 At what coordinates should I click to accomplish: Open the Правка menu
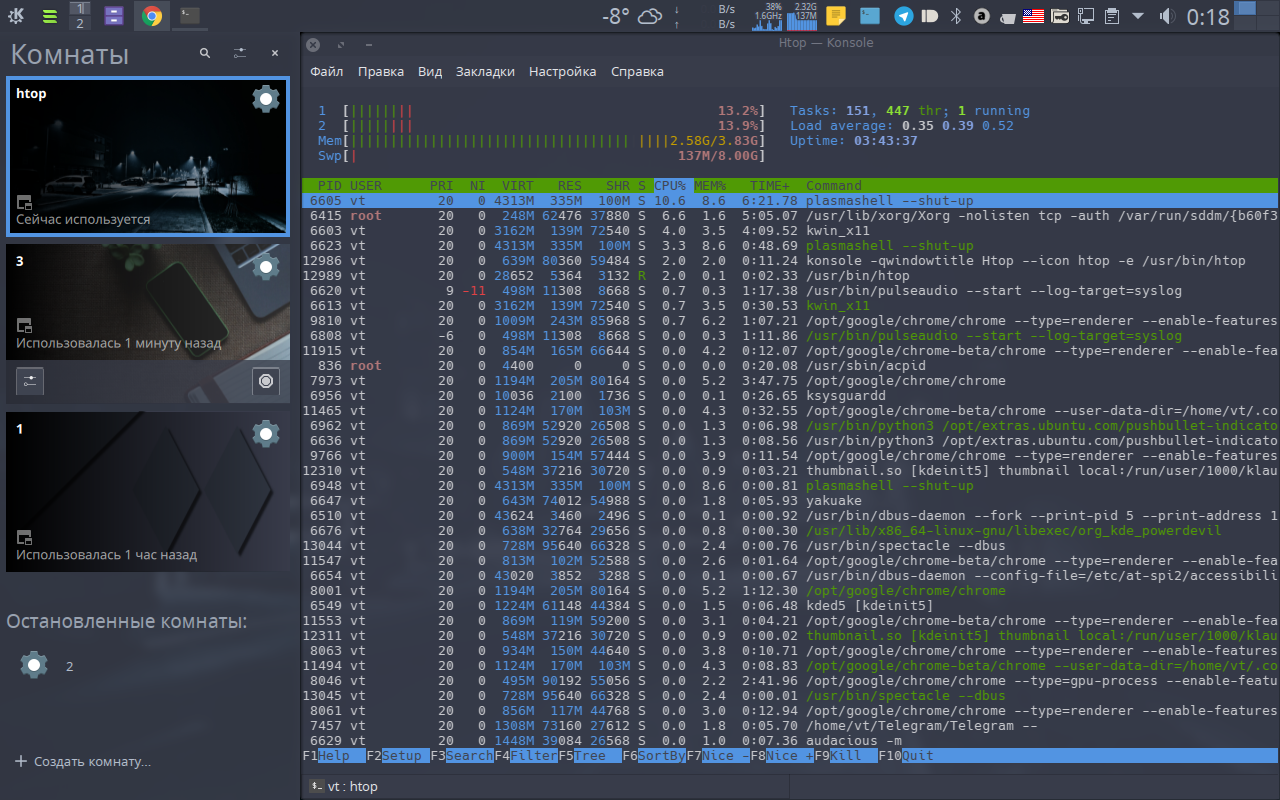[381, 71]
